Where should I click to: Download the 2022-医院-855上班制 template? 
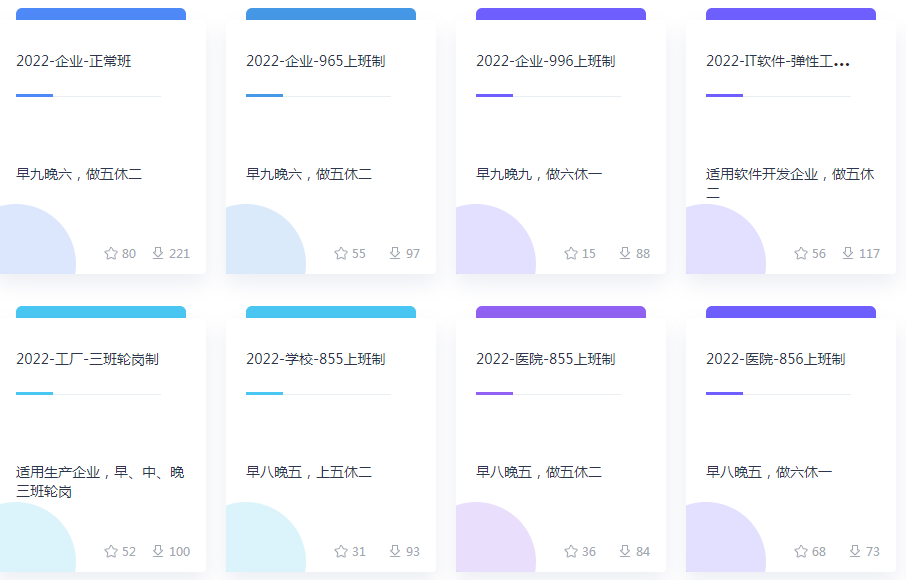point(625,551)
